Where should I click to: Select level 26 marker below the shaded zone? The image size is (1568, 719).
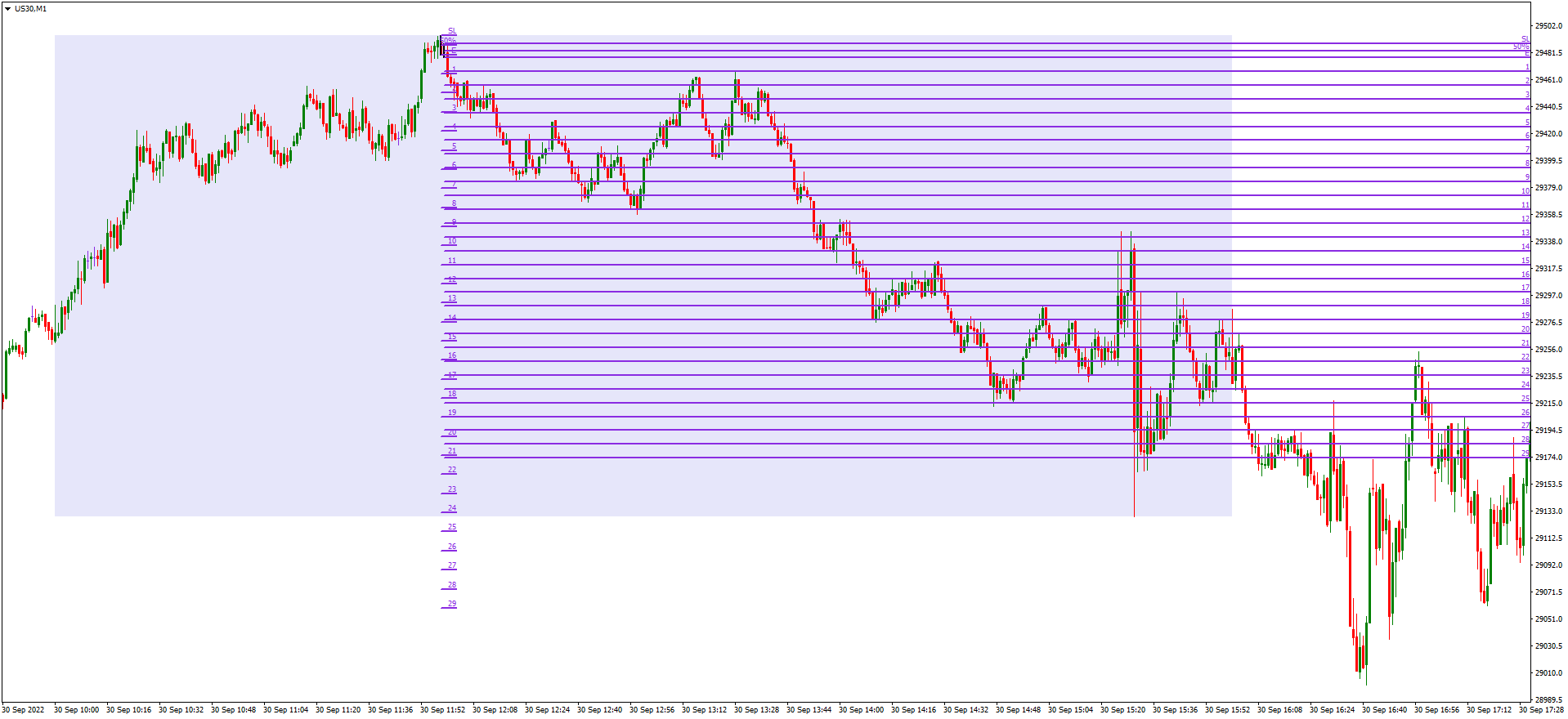pyautogui.click(x=452, y=547)
